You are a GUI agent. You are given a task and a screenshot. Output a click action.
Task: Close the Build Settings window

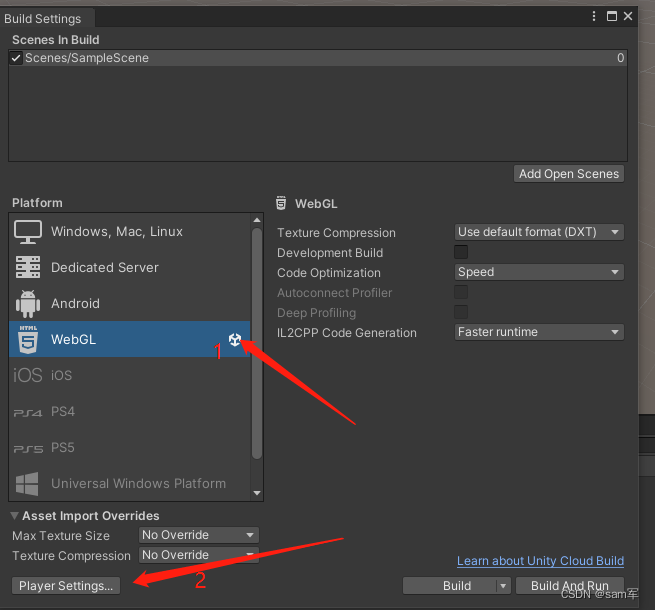tap(627, 16)
